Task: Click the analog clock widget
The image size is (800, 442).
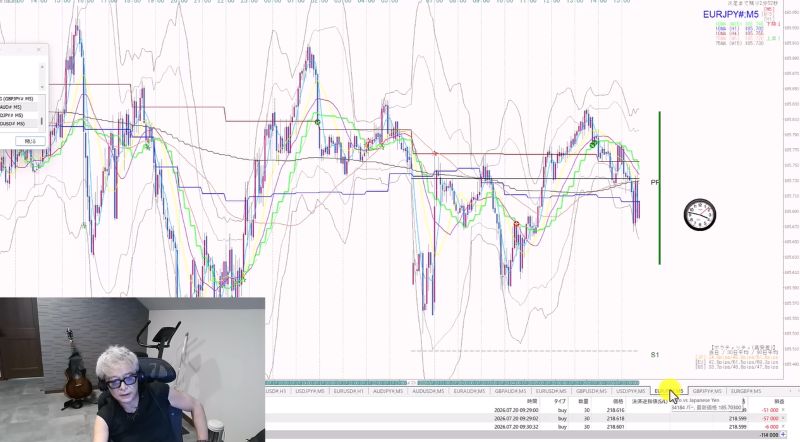Action: (x=700, y=215)
